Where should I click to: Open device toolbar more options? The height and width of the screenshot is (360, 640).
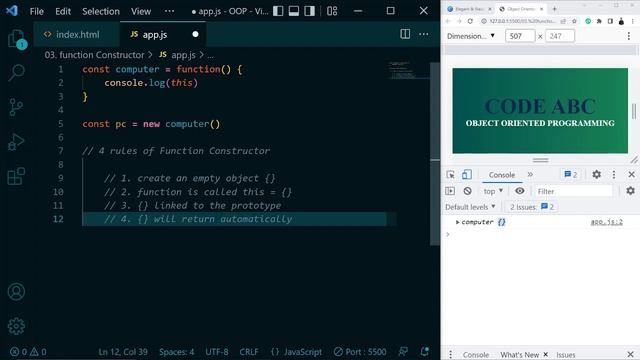tap(629, 36)
